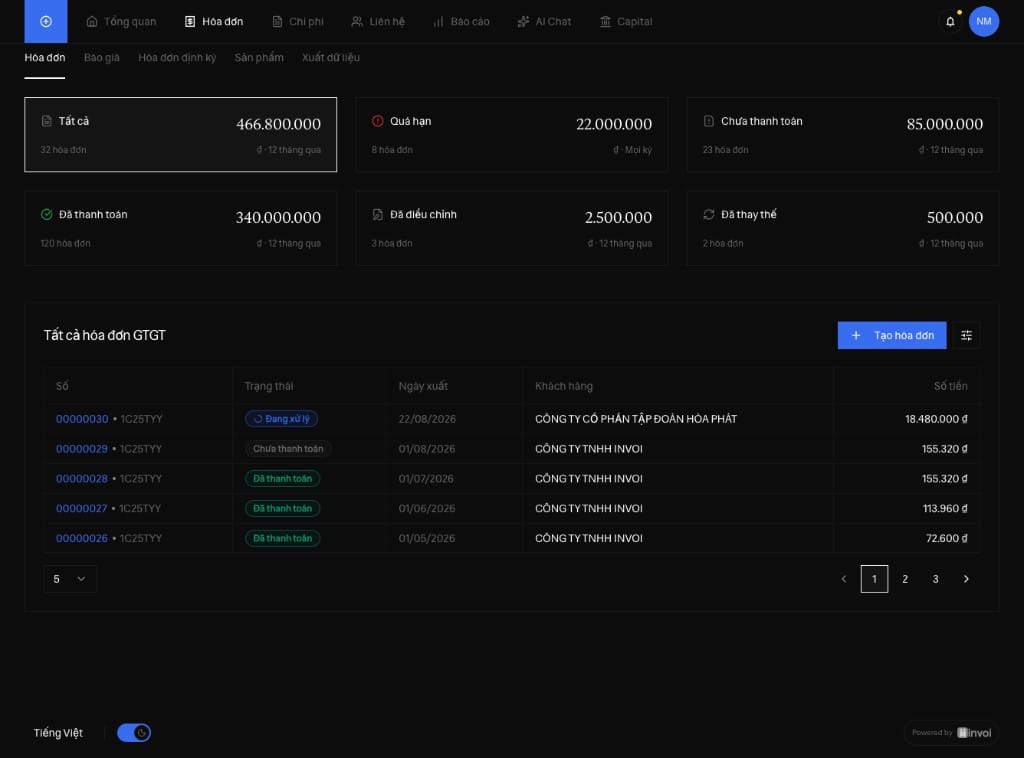The image size is (1024, 758).
Task: Open invoice 00000030 link
Action: (82, 419)
